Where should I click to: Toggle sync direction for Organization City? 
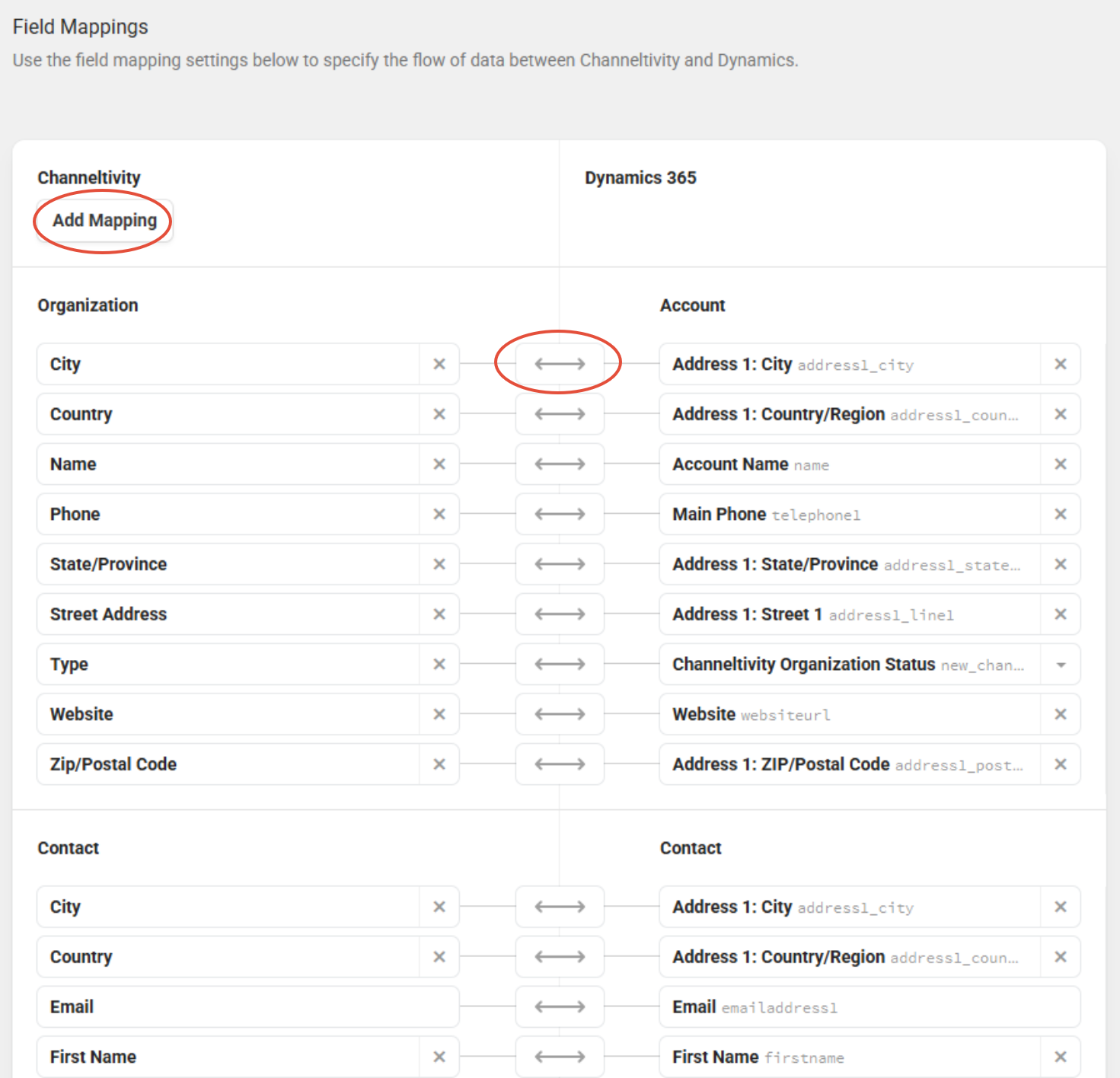(x=560, y=364)
